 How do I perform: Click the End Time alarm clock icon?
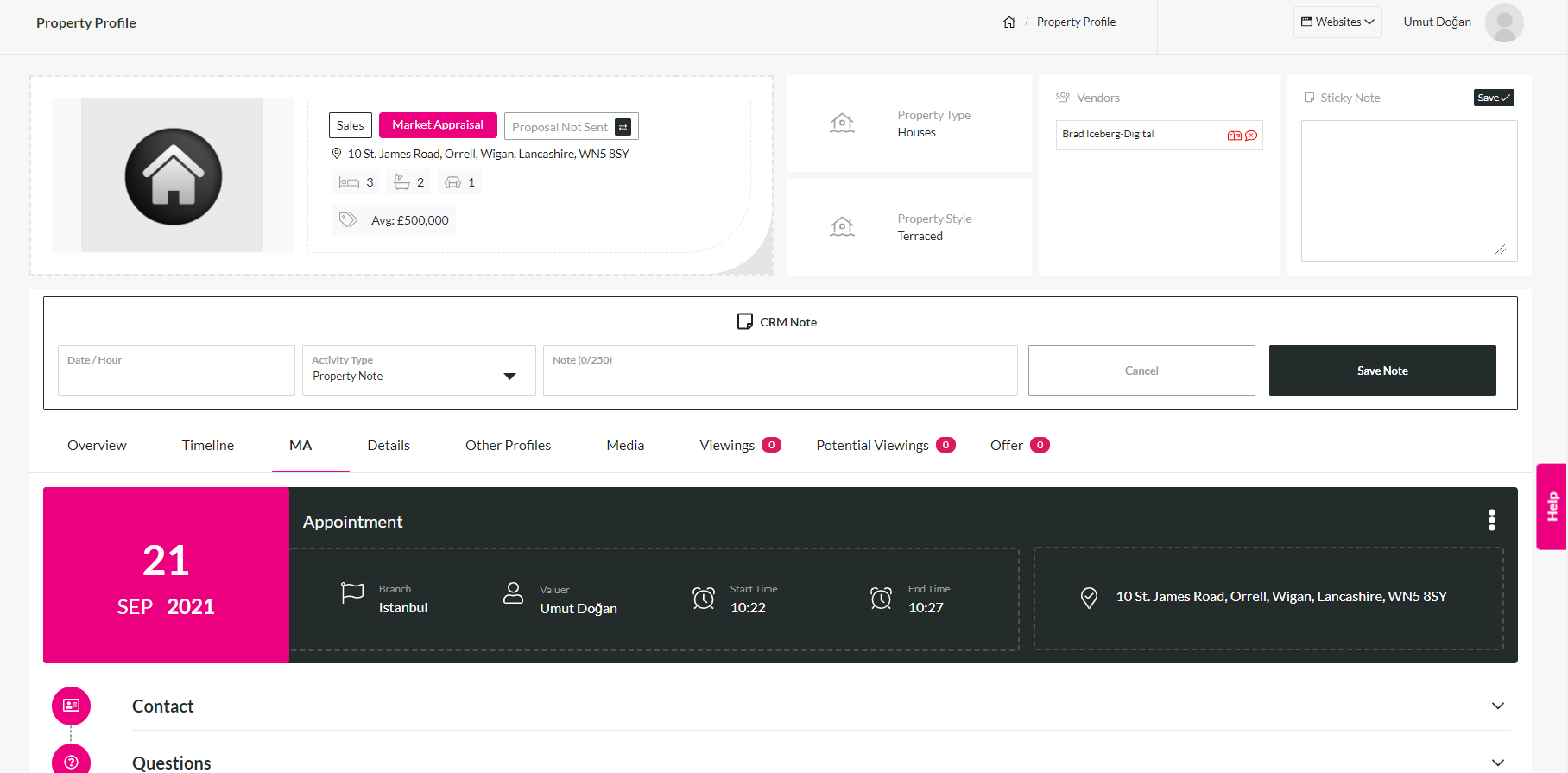click(881, 598)
